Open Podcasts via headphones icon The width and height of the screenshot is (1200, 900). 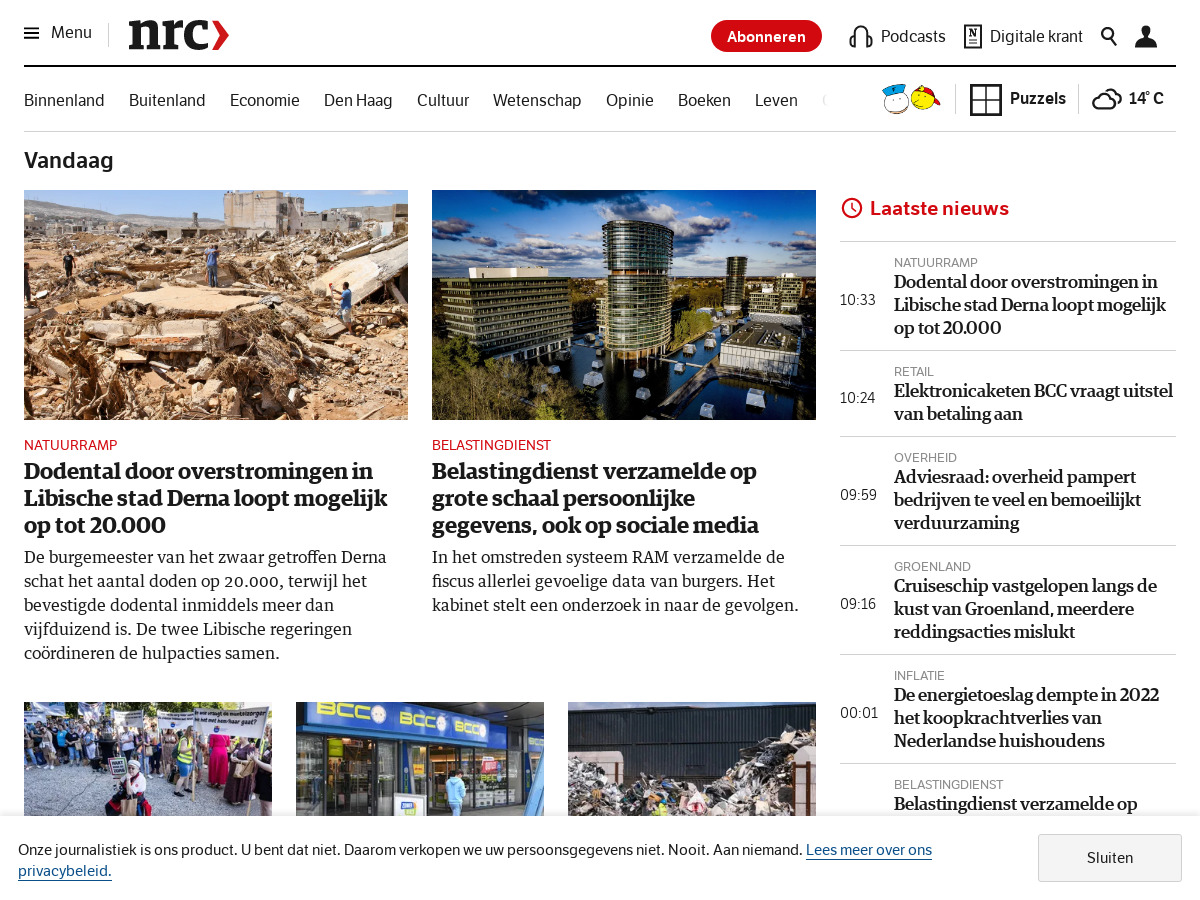(860, 37)
